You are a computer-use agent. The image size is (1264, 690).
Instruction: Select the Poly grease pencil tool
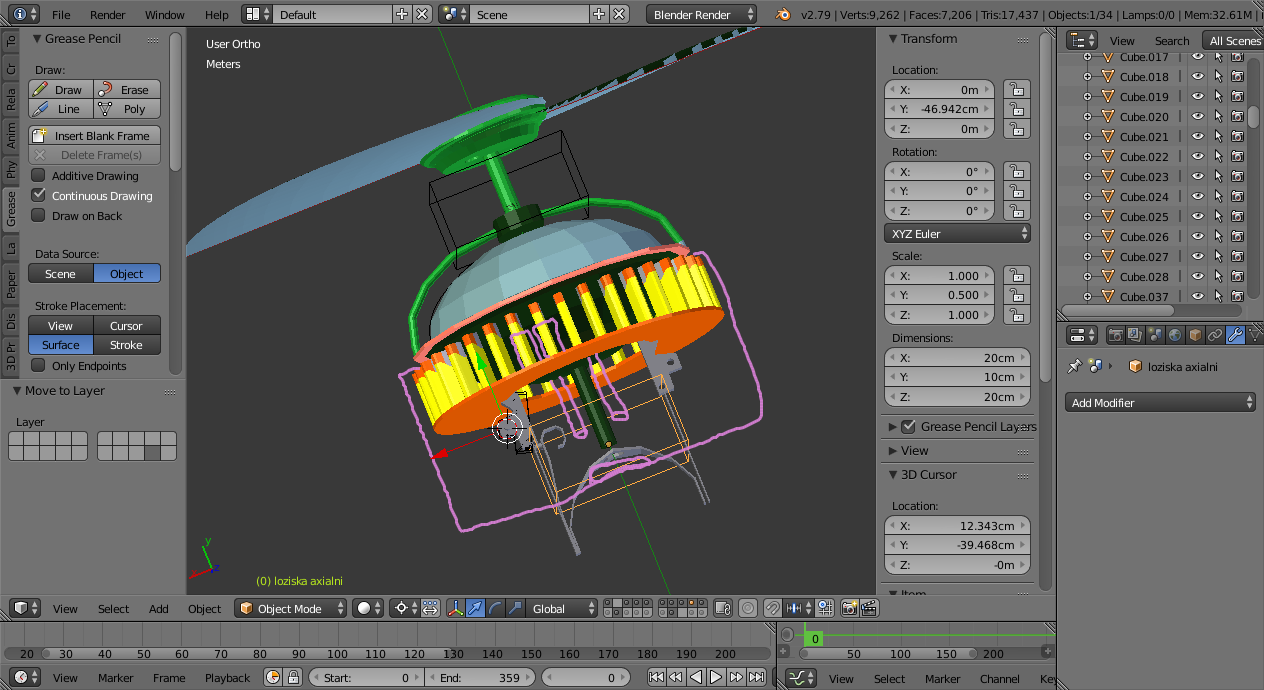(x=127, y=109)
